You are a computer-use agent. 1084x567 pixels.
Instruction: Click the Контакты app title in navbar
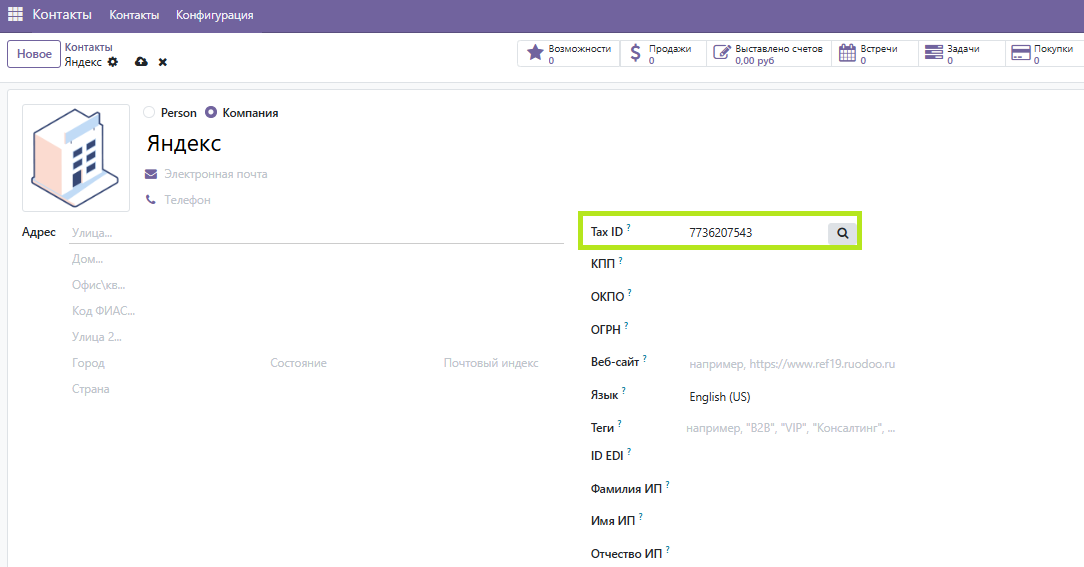(x=62, y=15)
